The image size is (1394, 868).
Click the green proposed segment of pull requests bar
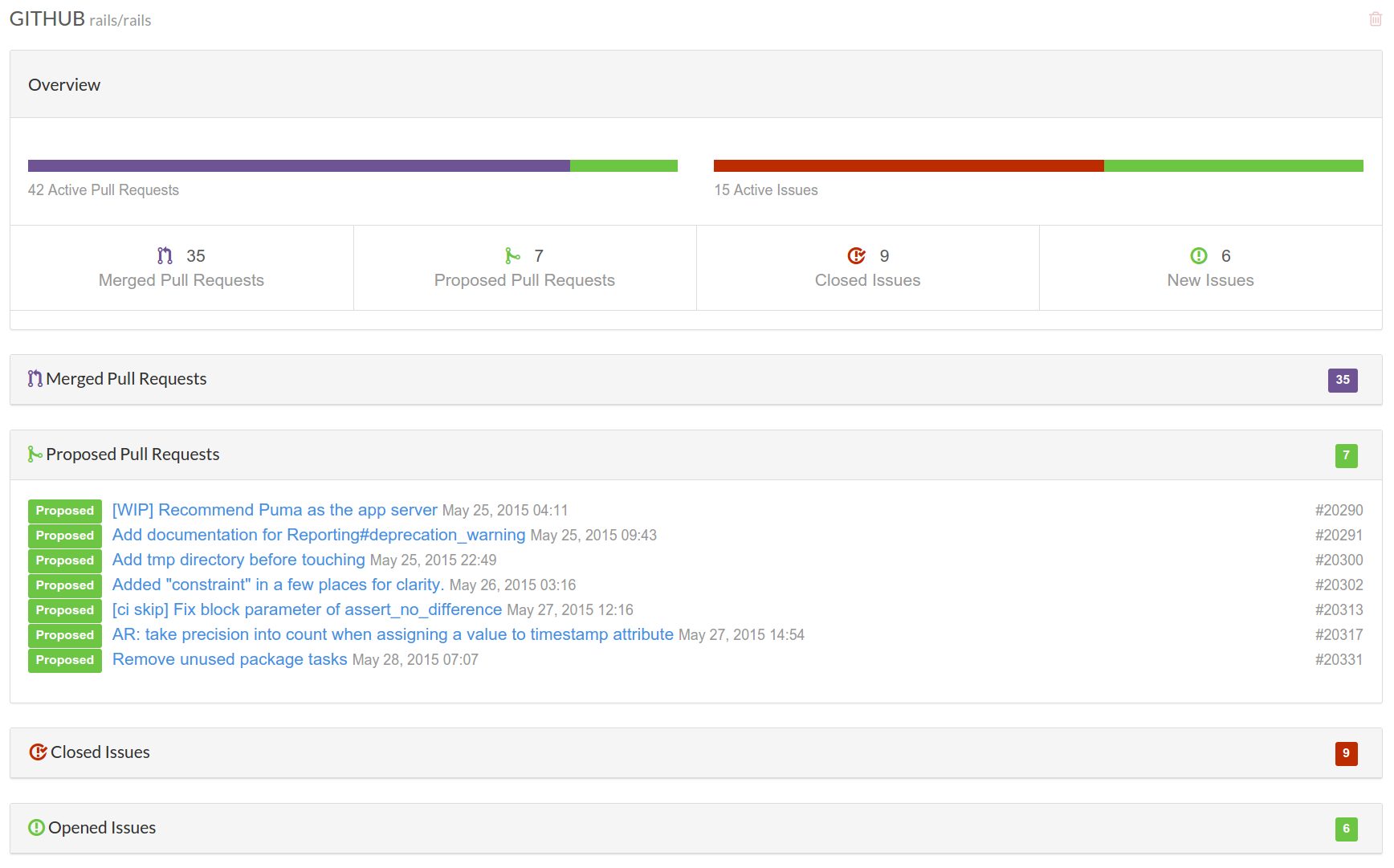(624, 165)
